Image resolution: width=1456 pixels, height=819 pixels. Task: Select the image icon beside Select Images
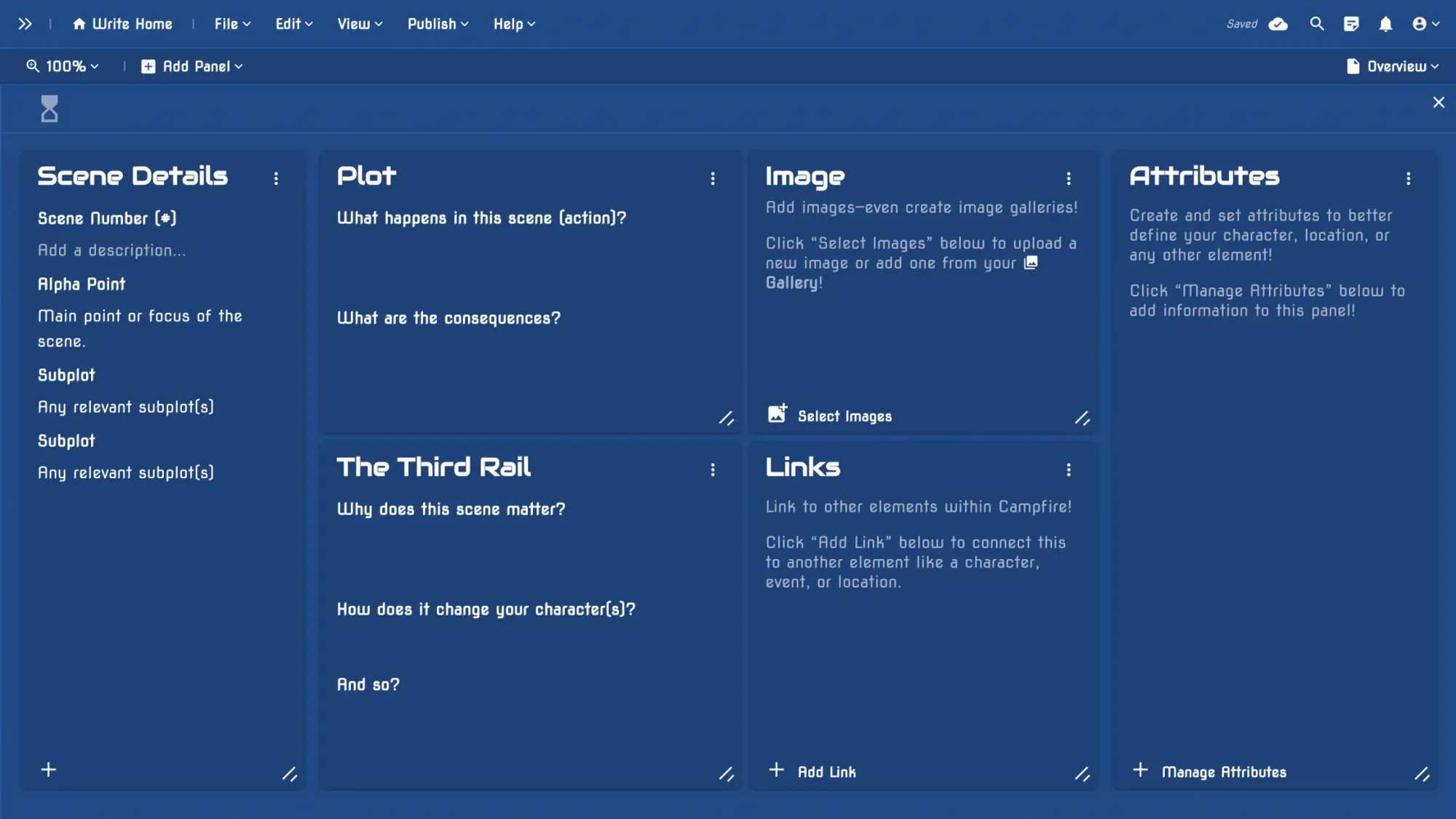pyautogui.click(x=778, y=412)
